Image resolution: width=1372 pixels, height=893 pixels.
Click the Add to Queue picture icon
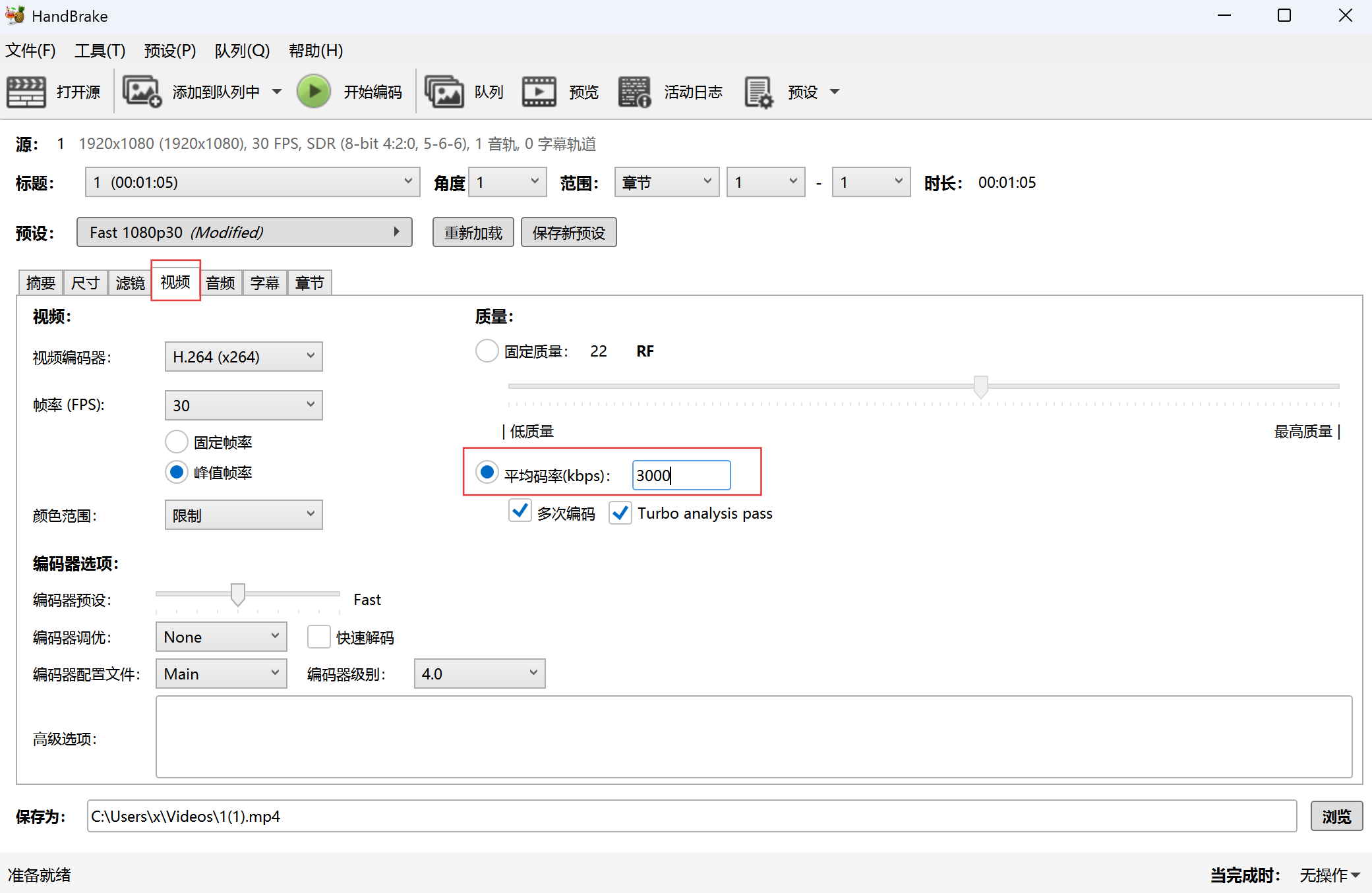click(x=142, y=92)
